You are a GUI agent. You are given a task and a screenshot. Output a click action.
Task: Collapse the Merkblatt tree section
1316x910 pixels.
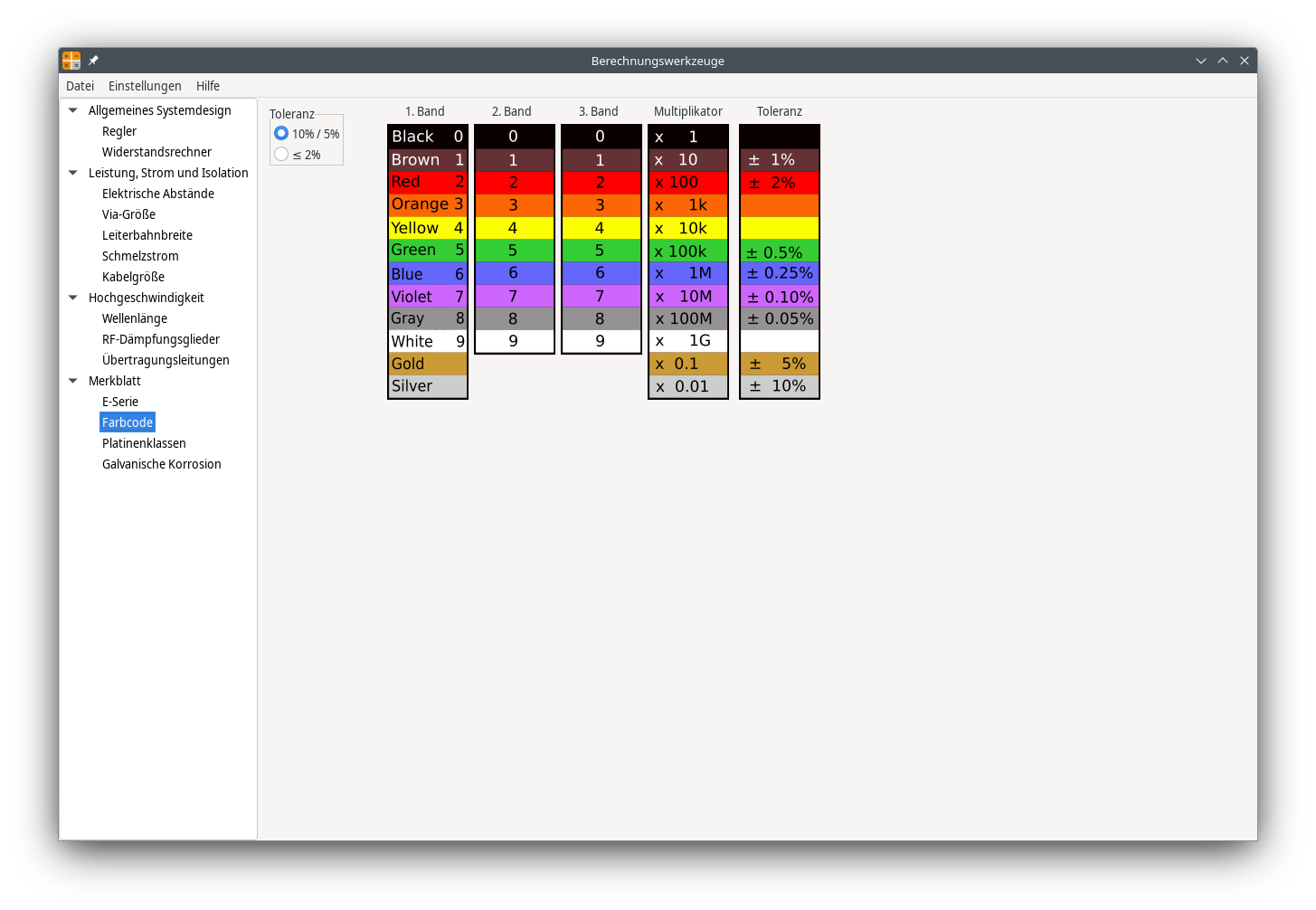[x=73, y=381]
